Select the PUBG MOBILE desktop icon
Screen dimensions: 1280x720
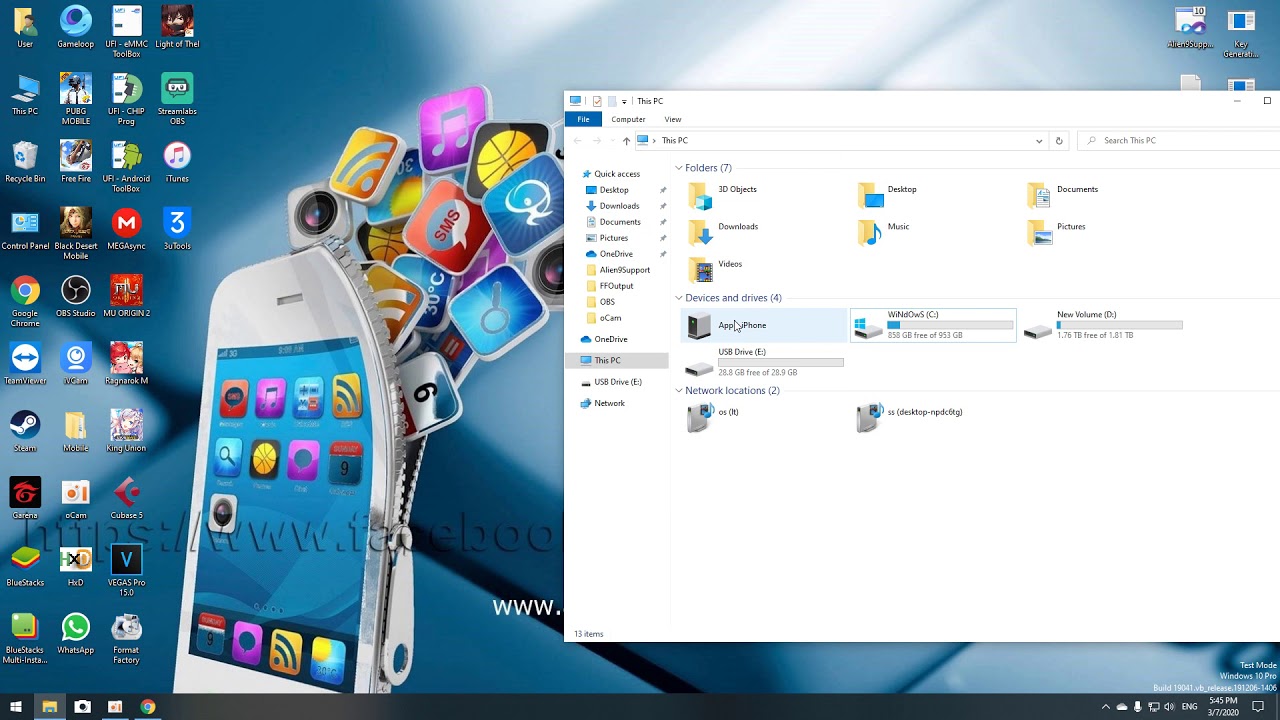pyautogui.click(x=76, y=99)
